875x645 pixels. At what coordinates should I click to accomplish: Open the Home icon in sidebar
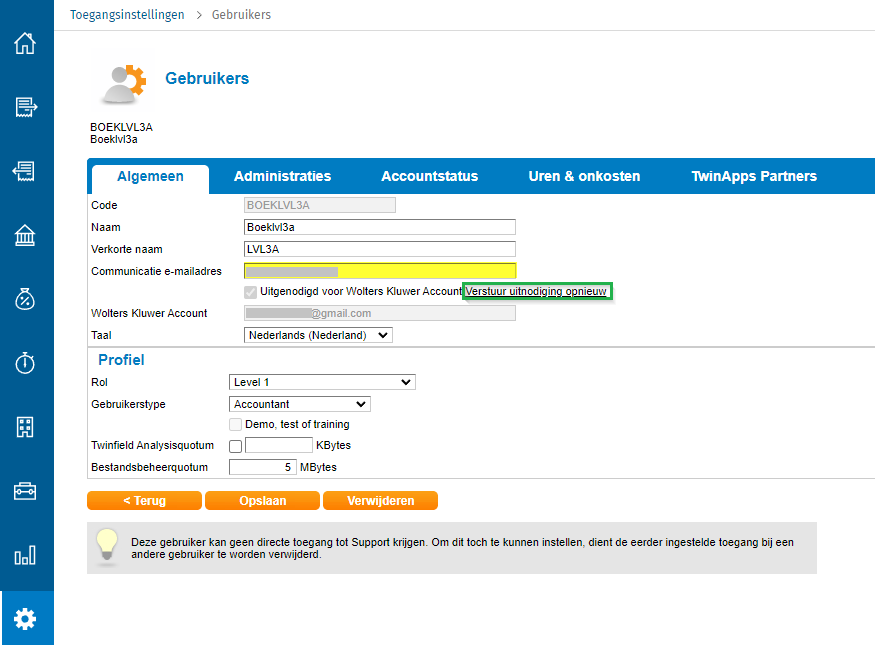coord(25,44)
